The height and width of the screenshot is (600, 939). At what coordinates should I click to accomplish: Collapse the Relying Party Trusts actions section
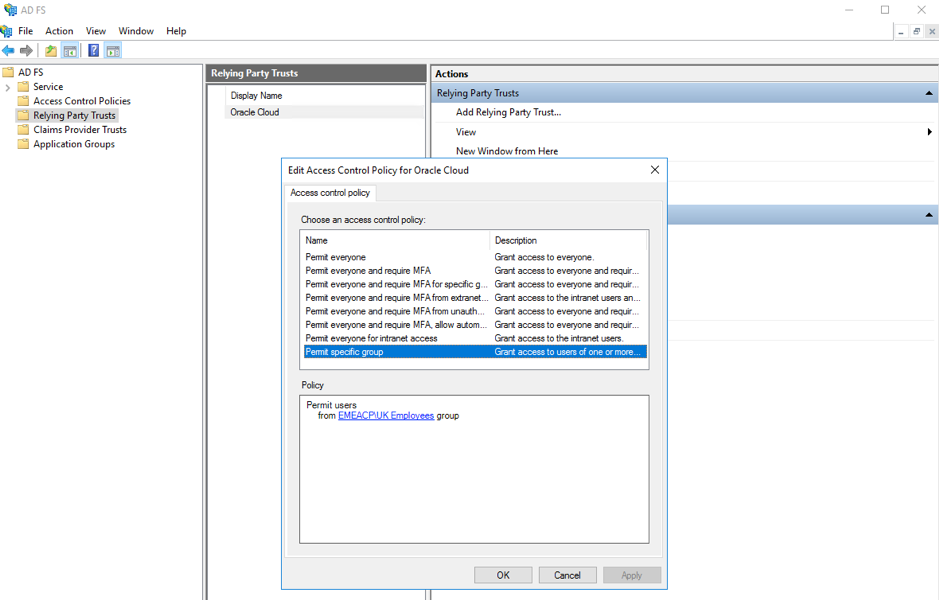click(x=929, y=93)
